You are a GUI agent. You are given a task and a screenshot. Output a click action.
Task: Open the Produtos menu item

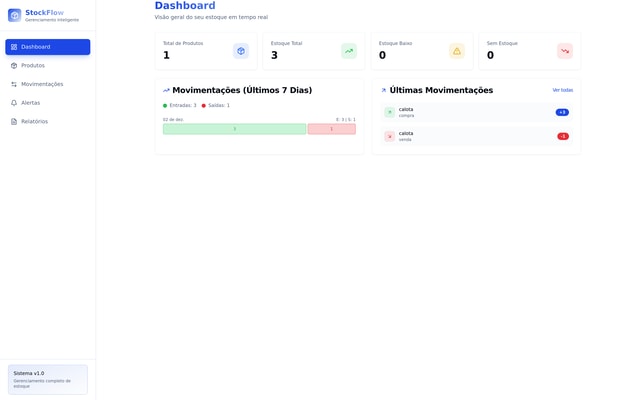coord(48,65)
